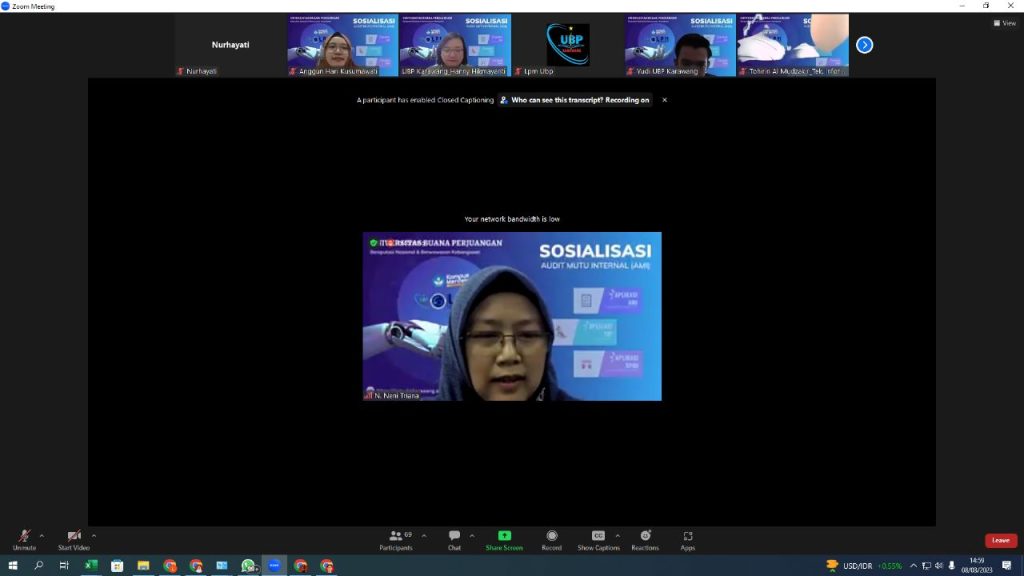Open the Chat panel
This screenshot has width=1024, height=576.
point(455,540)
